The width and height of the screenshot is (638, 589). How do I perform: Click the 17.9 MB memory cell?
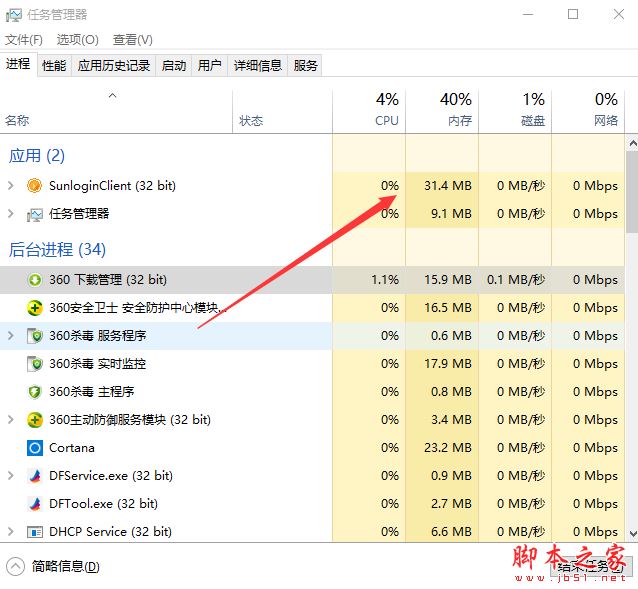(x=448, y=364)
